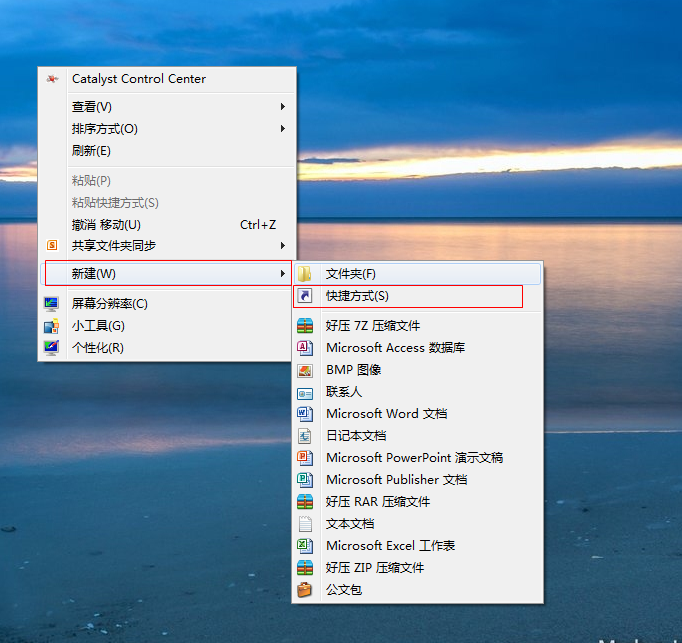Expand the 新建(W) submenu arrow

point(283,274)
